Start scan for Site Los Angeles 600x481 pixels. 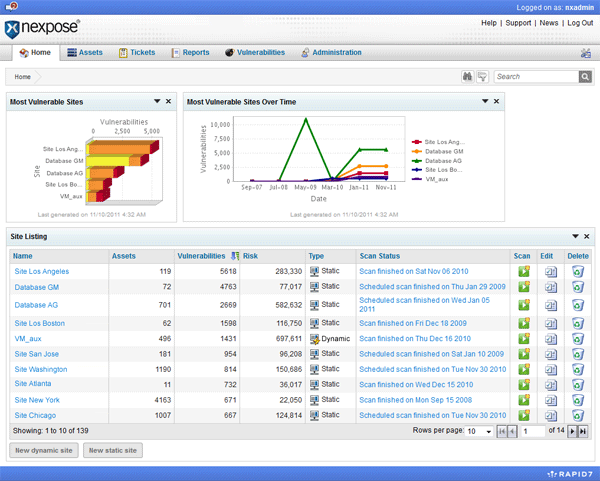[x=524, y=271]
